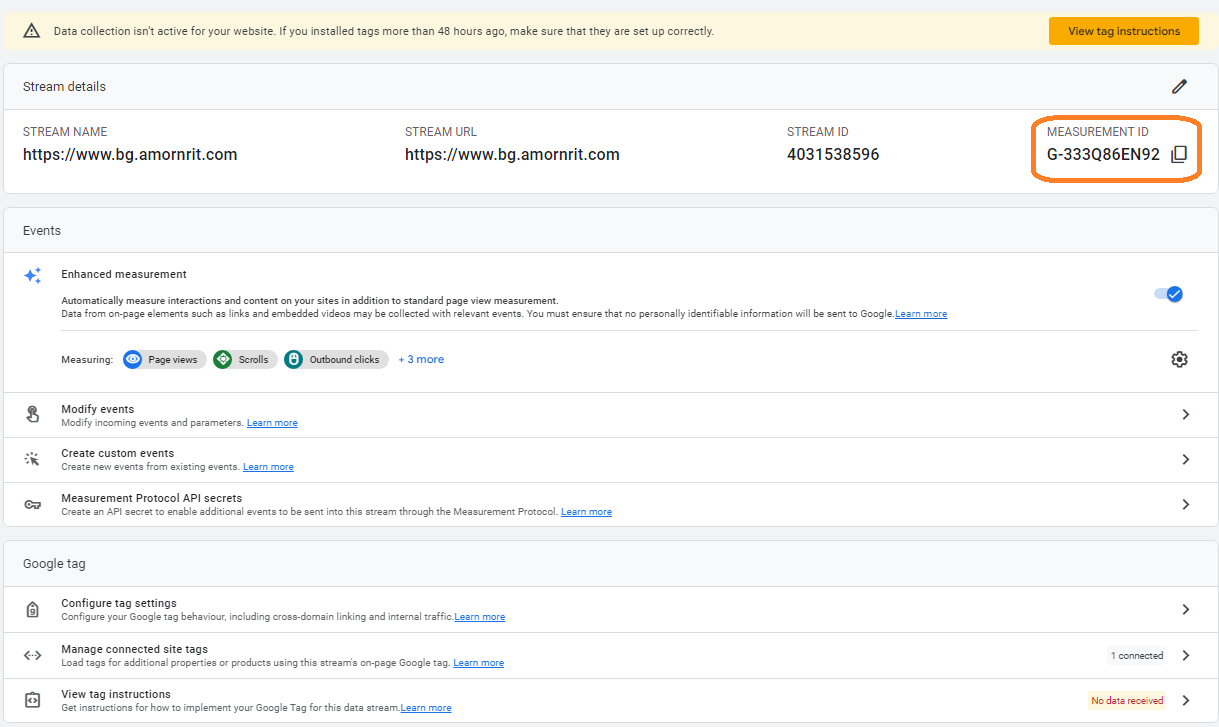Expand Configure tag settings chevron
Viewport: 1219px width, 727px height.
(x=1185, y=609)
